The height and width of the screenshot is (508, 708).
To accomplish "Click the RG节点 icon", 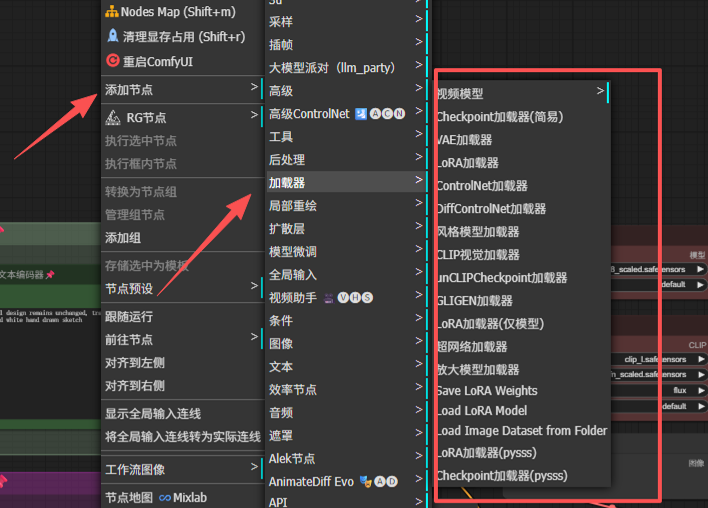I will pos(112,117).
